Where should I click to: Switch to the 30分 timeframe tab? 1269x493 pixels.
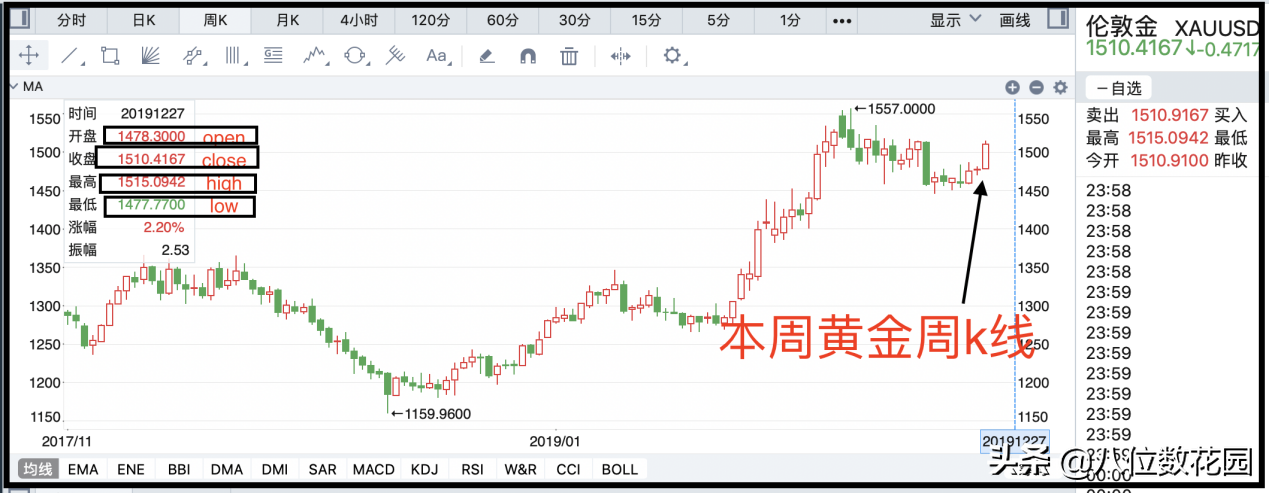click(x=574, y=20)
